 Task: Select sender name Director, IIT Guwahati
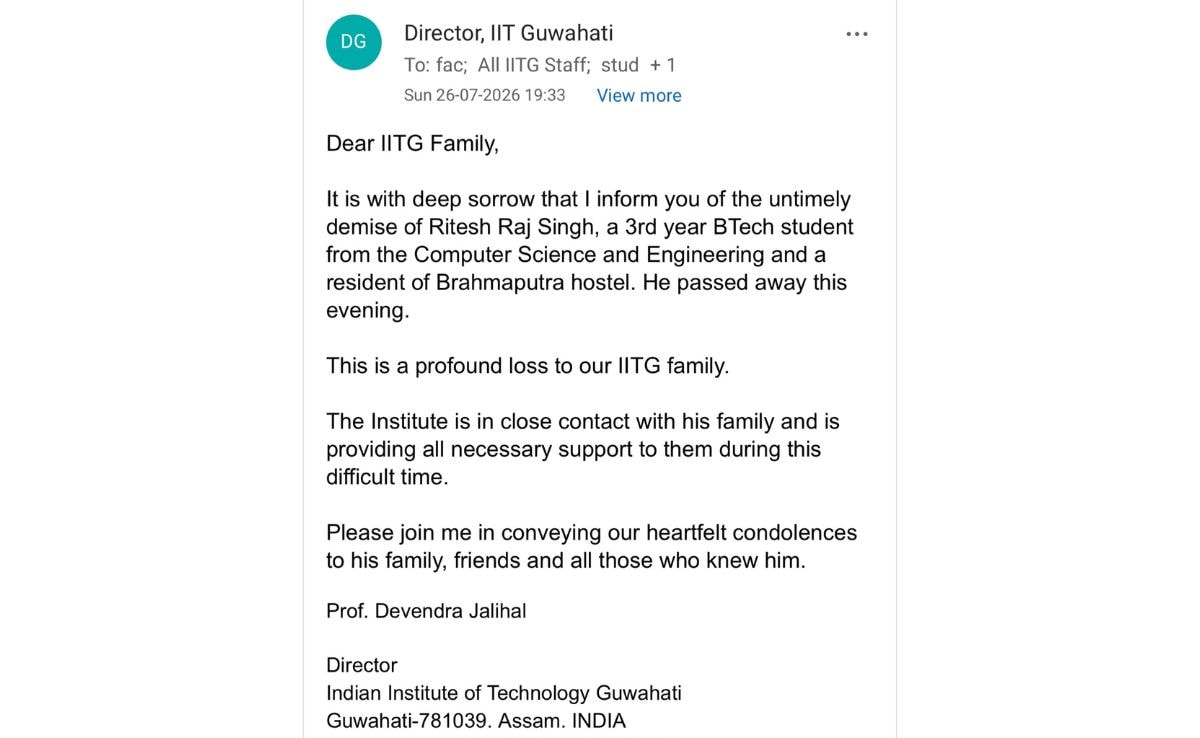tap(508, 33)
